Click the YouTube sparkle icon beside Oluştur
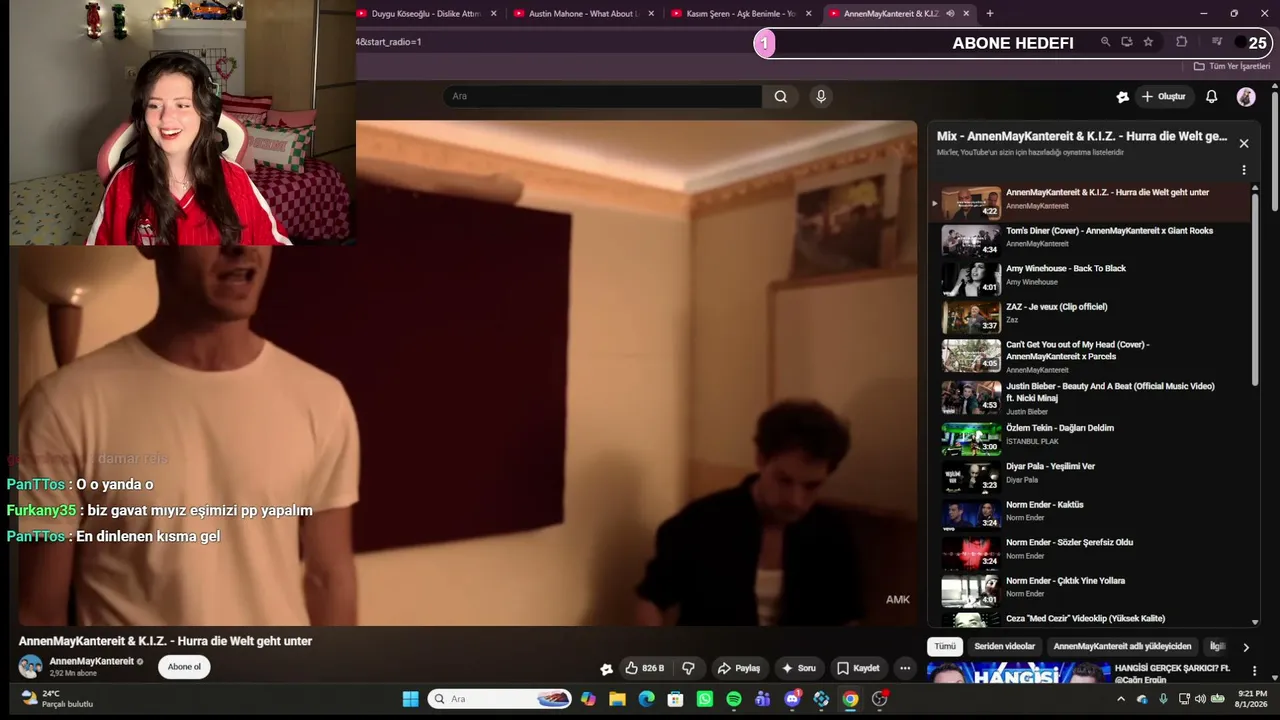This screenshot has height=720, width=1280. 1122,97
